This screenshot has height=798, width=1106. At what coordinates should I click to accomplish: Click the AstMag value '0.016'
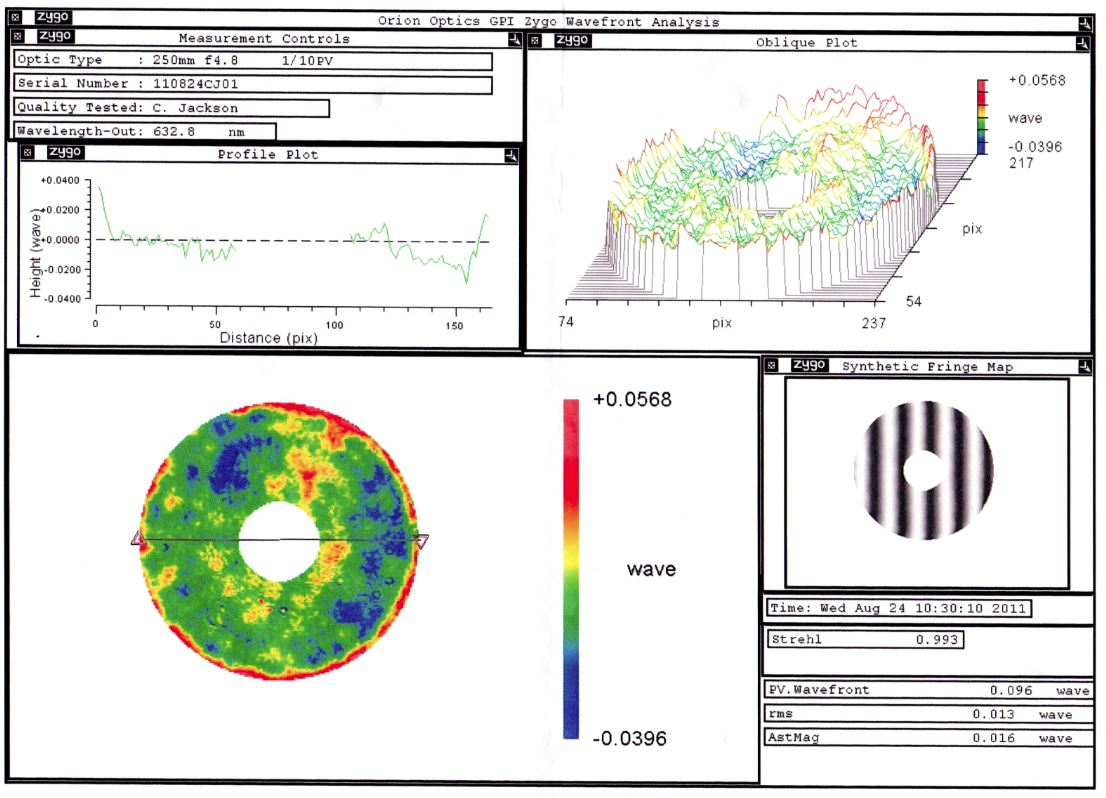point(993,737)
